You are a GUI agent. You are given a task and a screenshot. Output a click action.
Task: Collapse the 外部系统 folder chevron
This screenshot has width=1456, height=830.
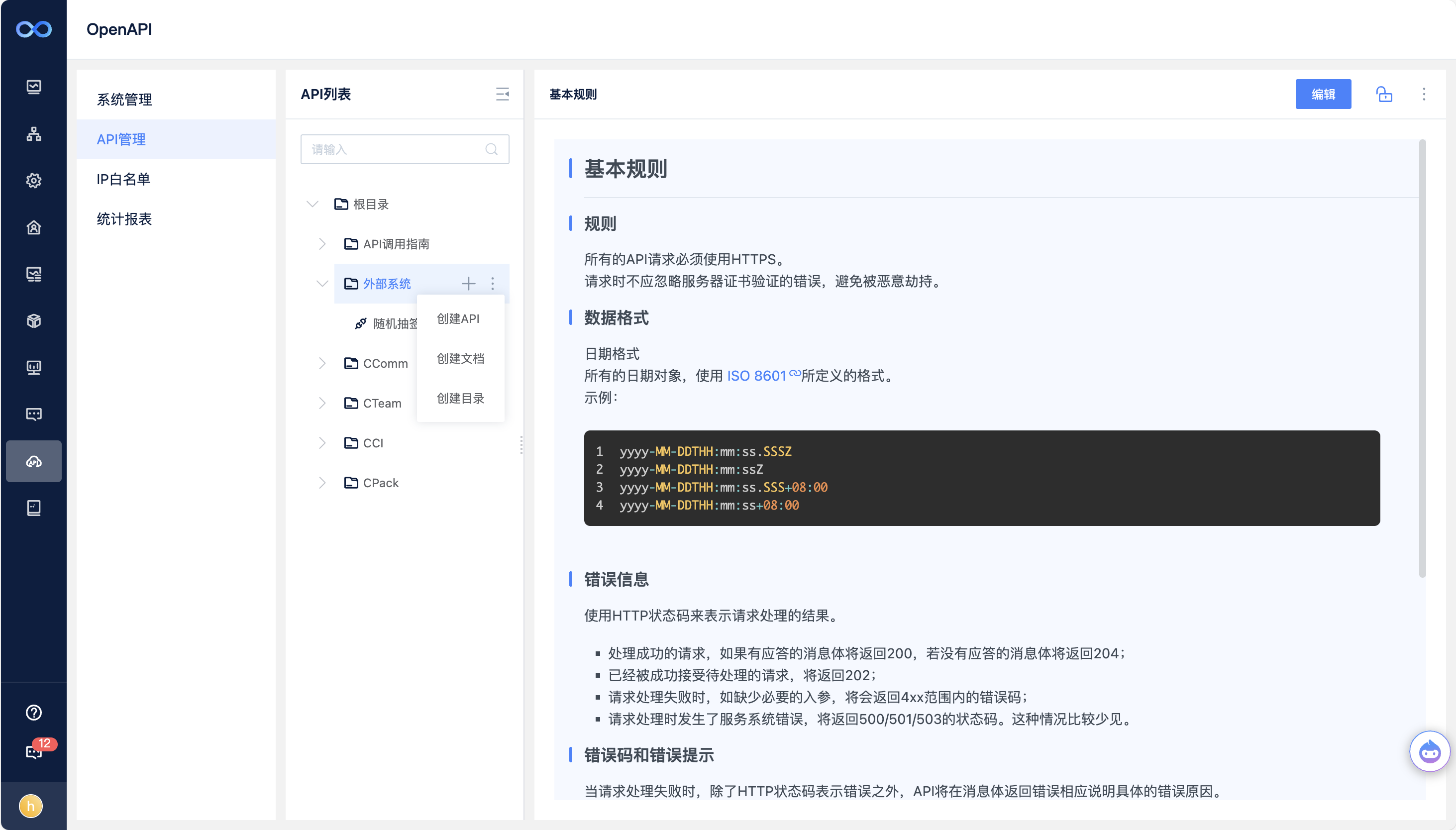pyautogui.click(x=322, y=283)
